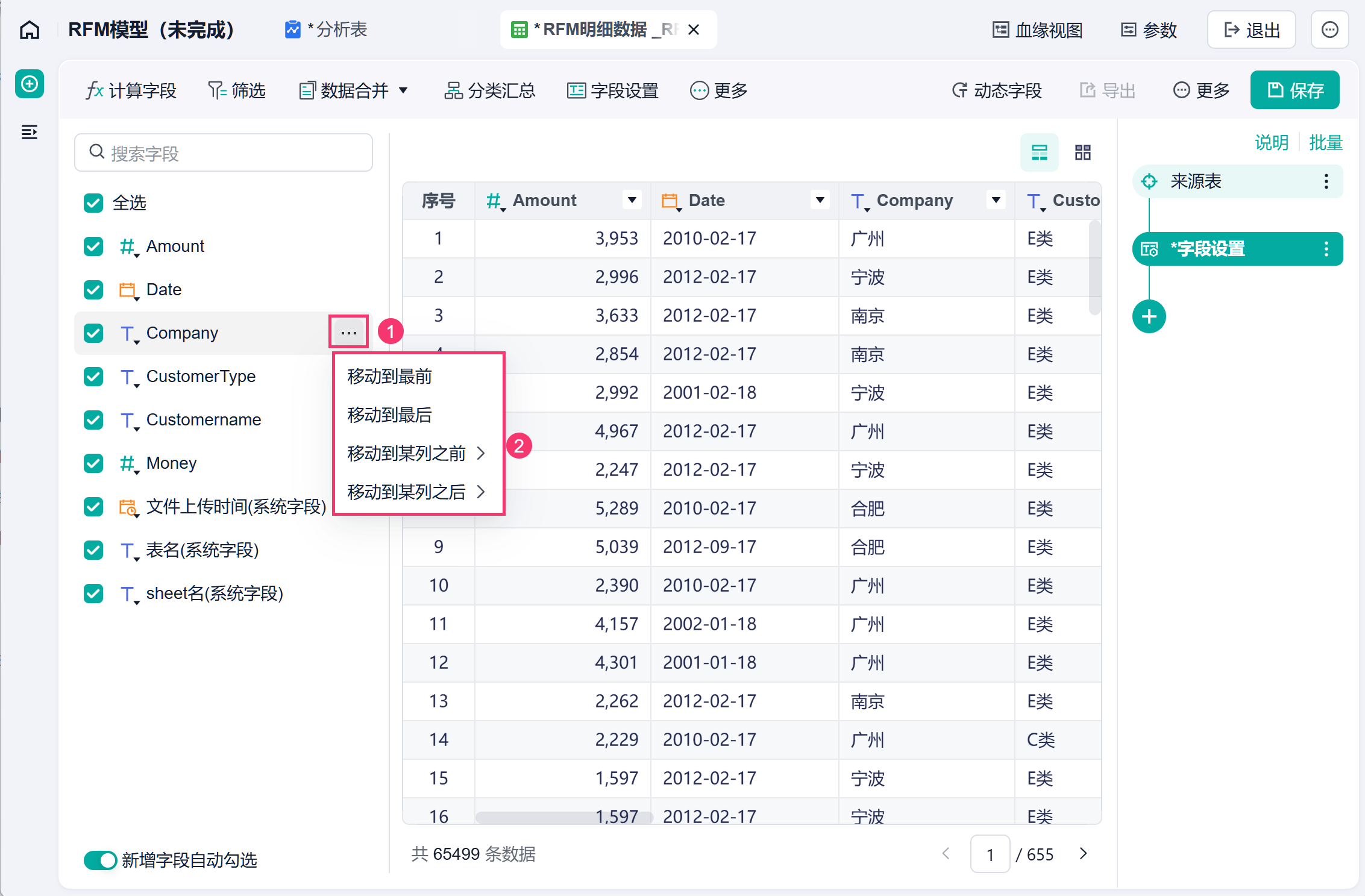The height and width of the screenshot is (896, 1365).
Task: Click the horizontal table scrollbar
Action: coord(564,817)
